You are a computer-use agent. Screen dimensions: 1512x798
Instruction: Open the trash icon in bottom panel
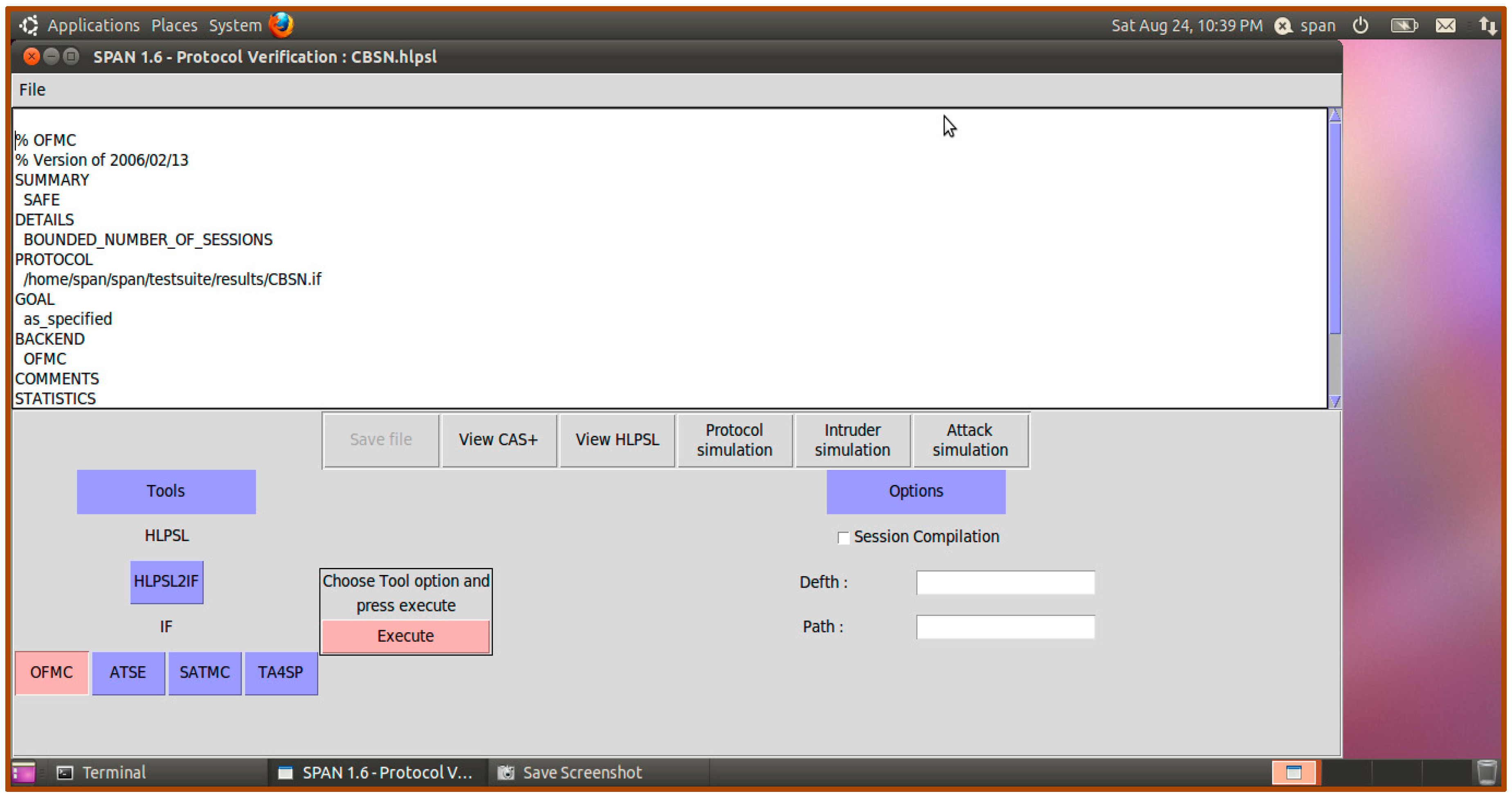point(1486,771)
